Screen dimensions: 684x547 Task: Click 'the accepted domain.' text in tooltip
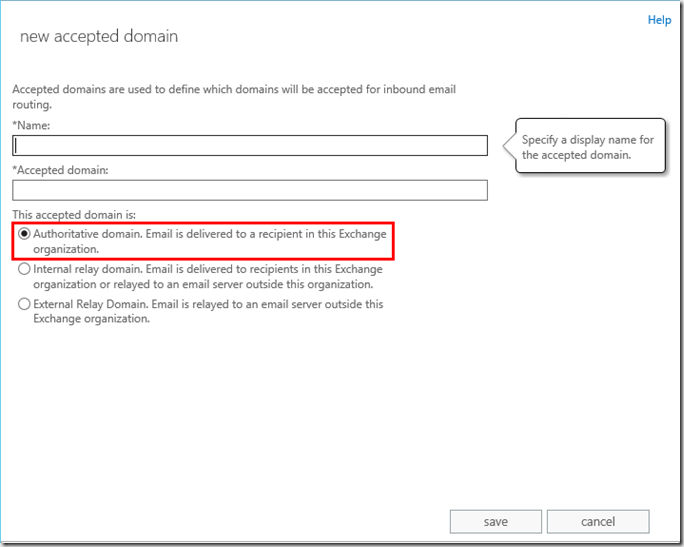tap(576, 155)
